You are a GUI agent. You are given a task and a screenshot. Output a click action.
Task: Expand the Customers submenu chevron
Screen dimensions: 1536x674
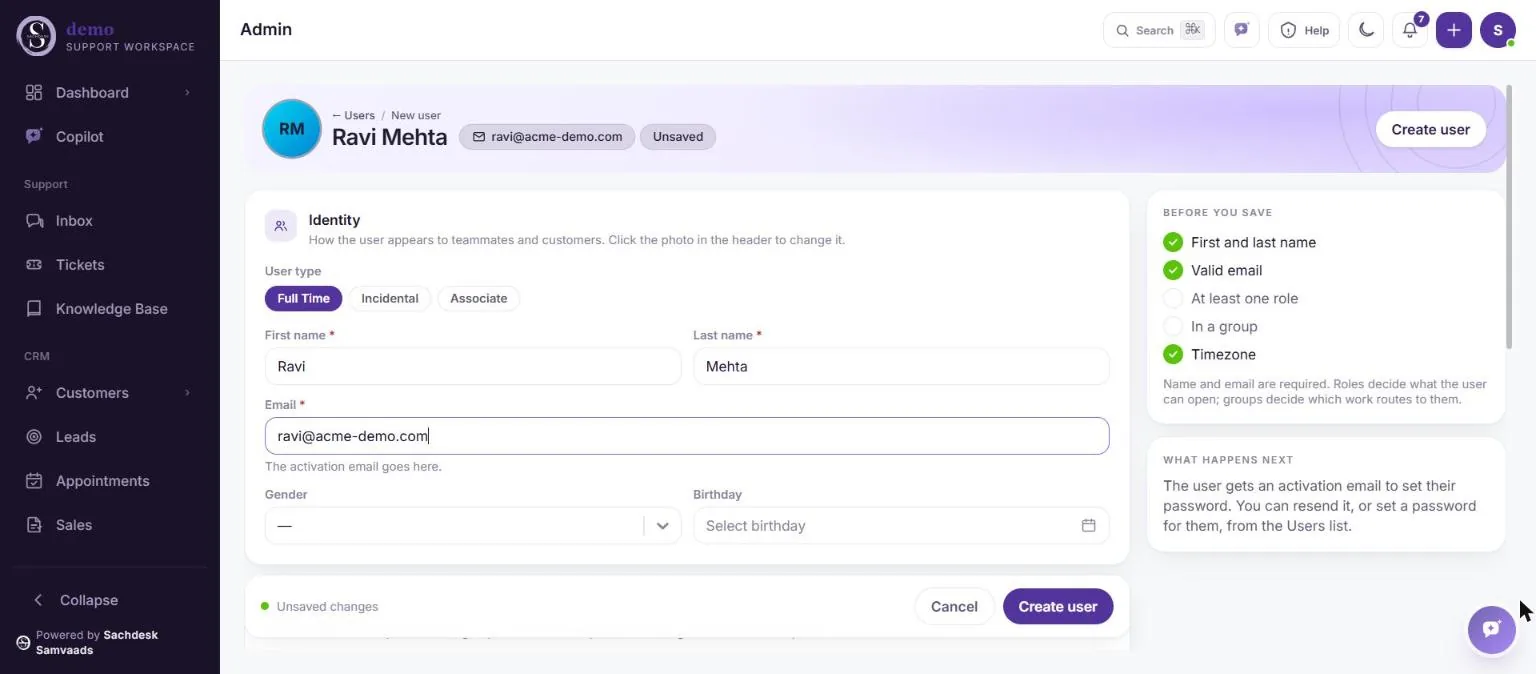[x=187, y=393]
